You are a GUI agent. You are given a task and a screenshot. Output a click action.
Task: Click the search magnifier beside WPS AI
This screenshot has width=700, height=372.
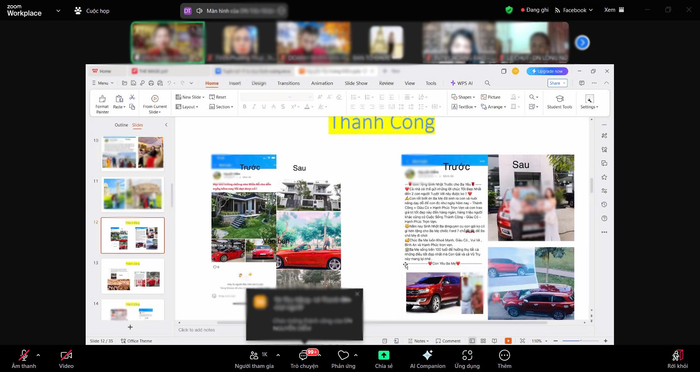point(487,83)
